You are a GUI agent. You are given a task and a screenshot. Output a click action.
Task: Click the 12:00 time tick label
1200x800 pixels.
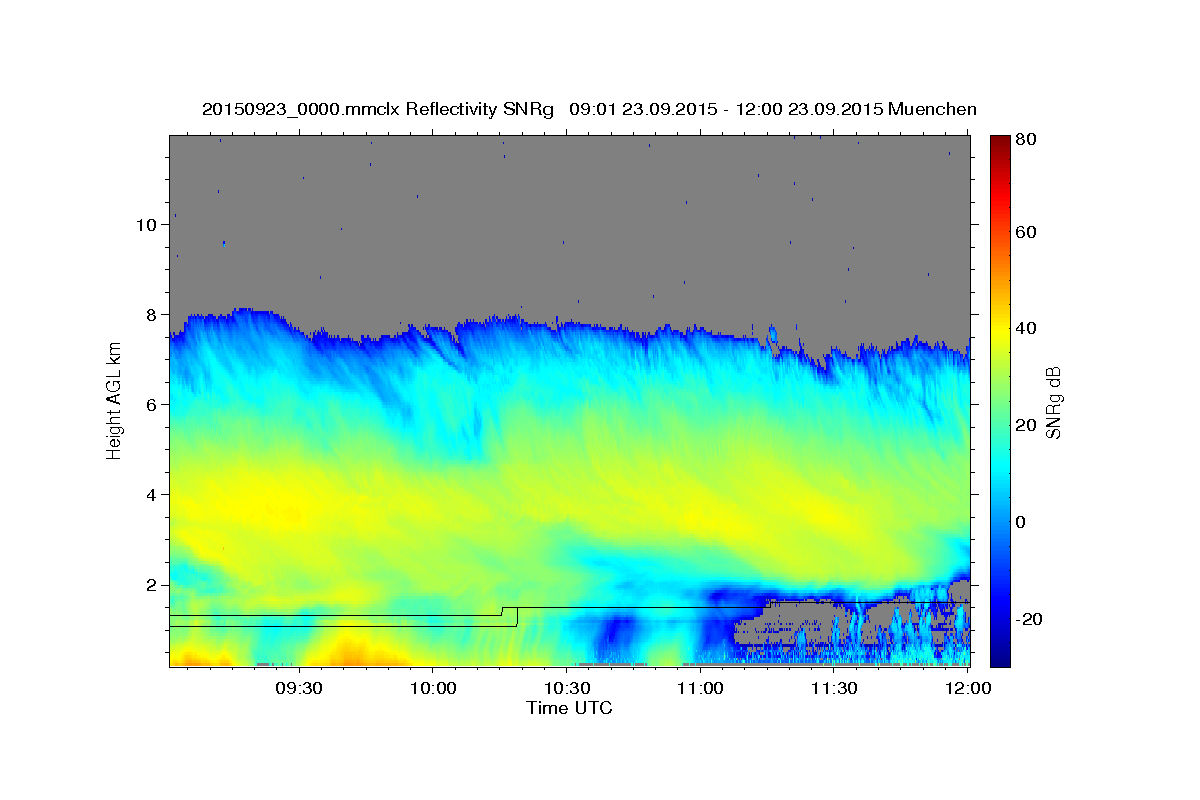pyautogui.click(x=966, y=689)
